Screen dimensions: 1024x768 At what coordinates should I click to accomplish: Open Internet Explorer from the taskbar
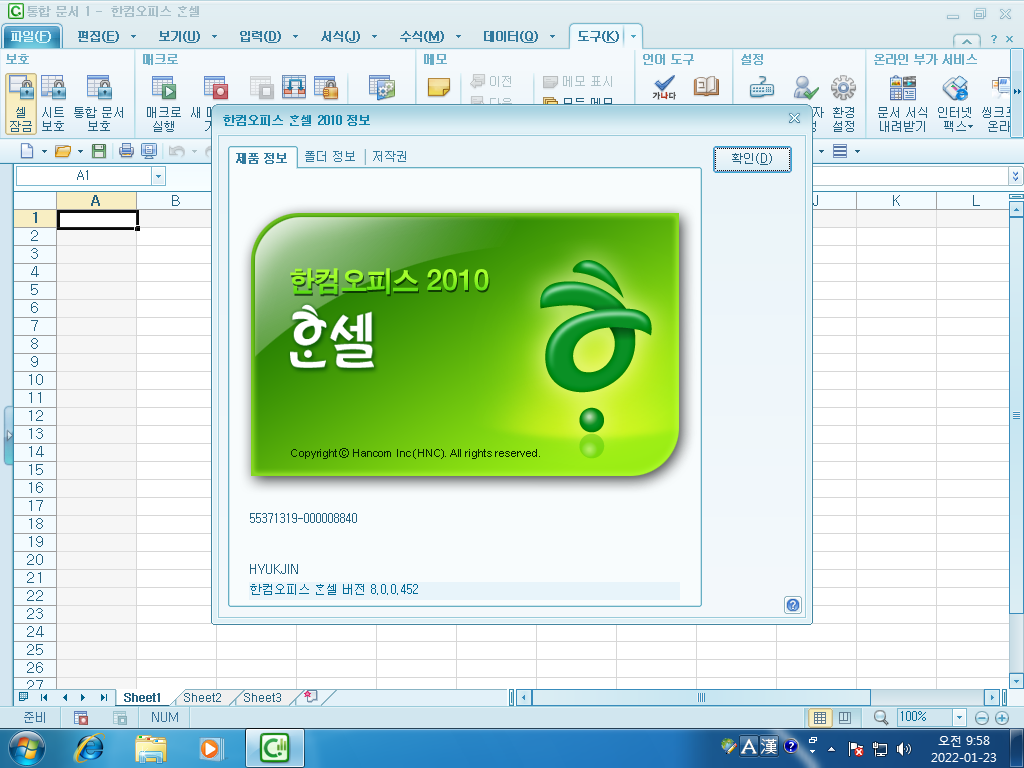(x=89, y=748)
